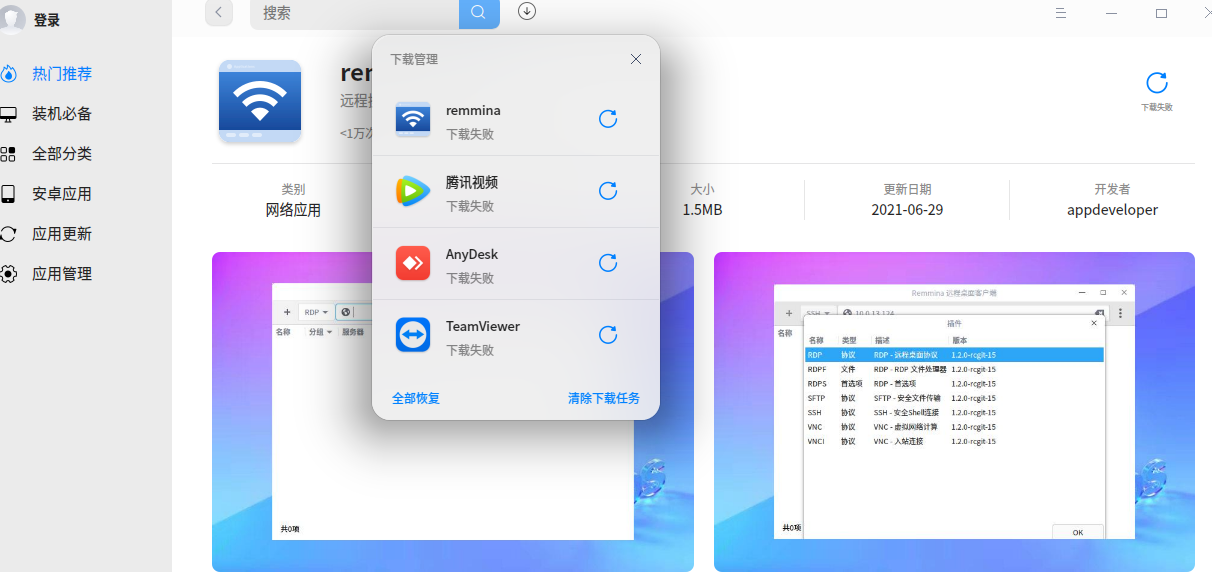Open the first remmina screenshot thumbnail

click(453, 411)
